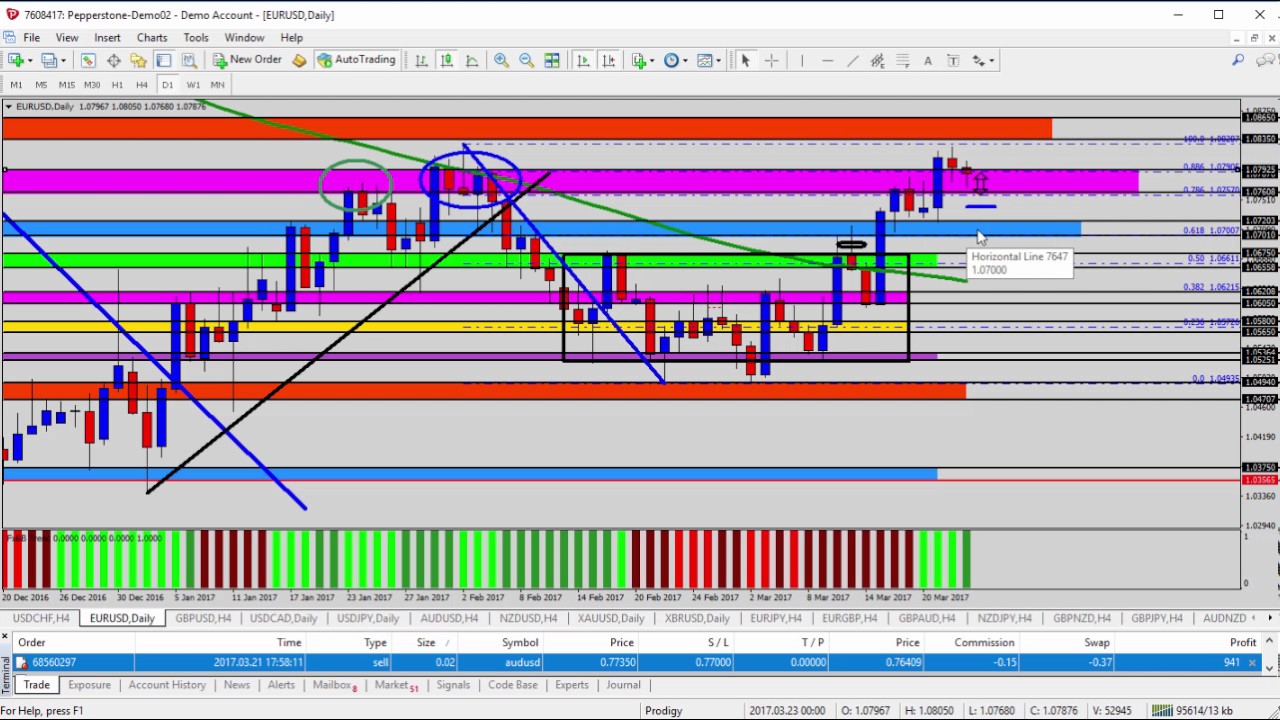Open the Profiles toolbar icon
Screen dimensions: 1280x720
tap(52, 60)
